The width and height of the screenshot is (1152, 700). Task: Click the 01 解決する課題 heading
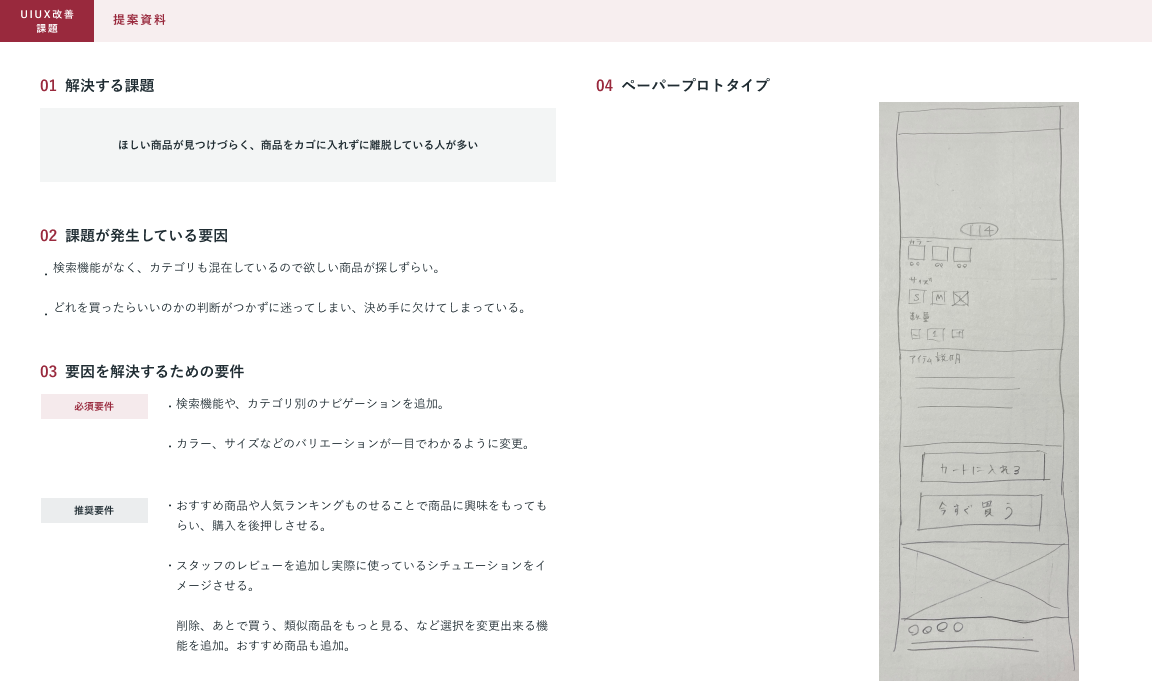click(x=97, y=86)
